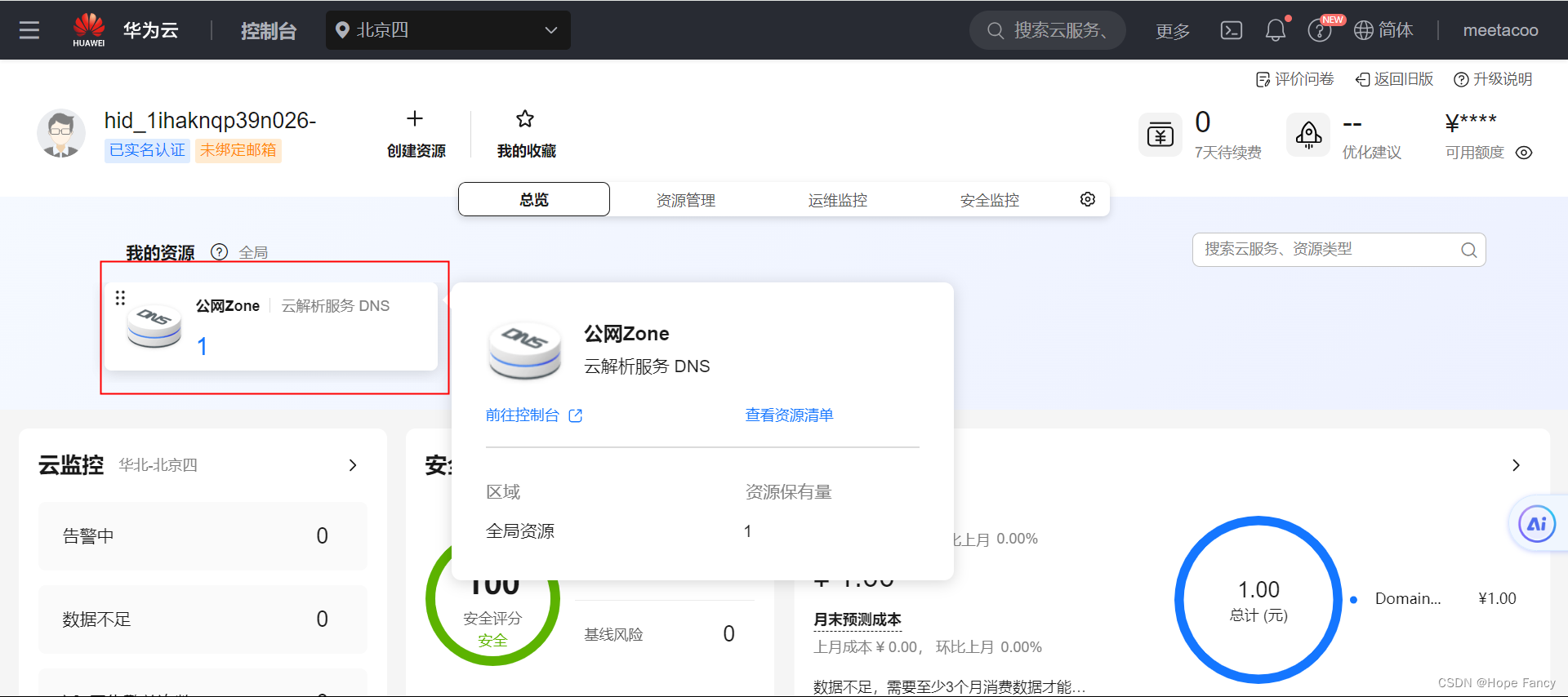
Task: Open the meetacoo account menu
Action: click(x=1500, y=30)
